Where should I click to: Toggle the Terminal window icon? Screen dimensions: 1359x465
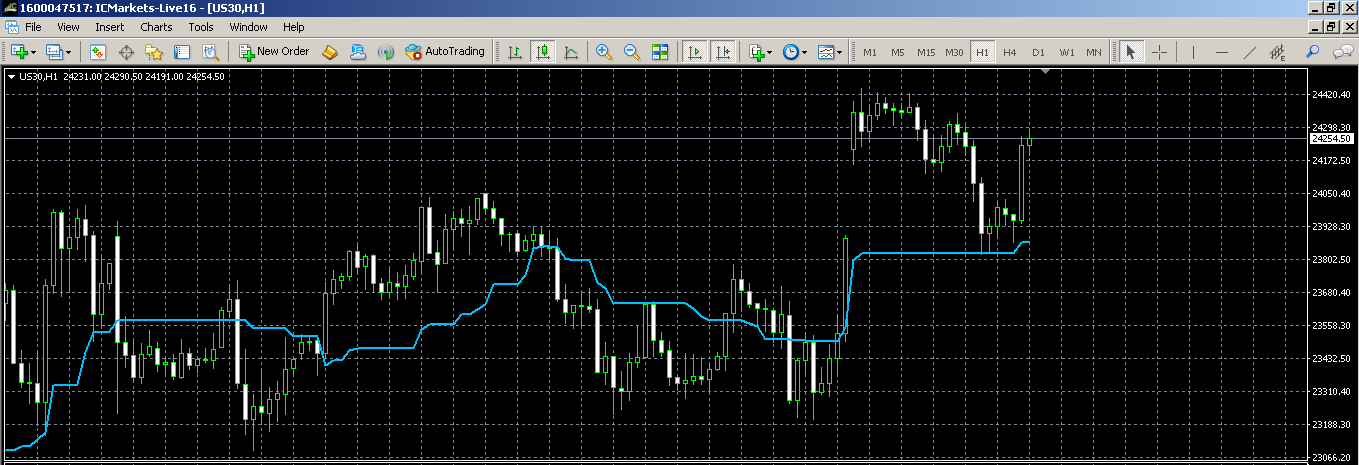(182, 51)
